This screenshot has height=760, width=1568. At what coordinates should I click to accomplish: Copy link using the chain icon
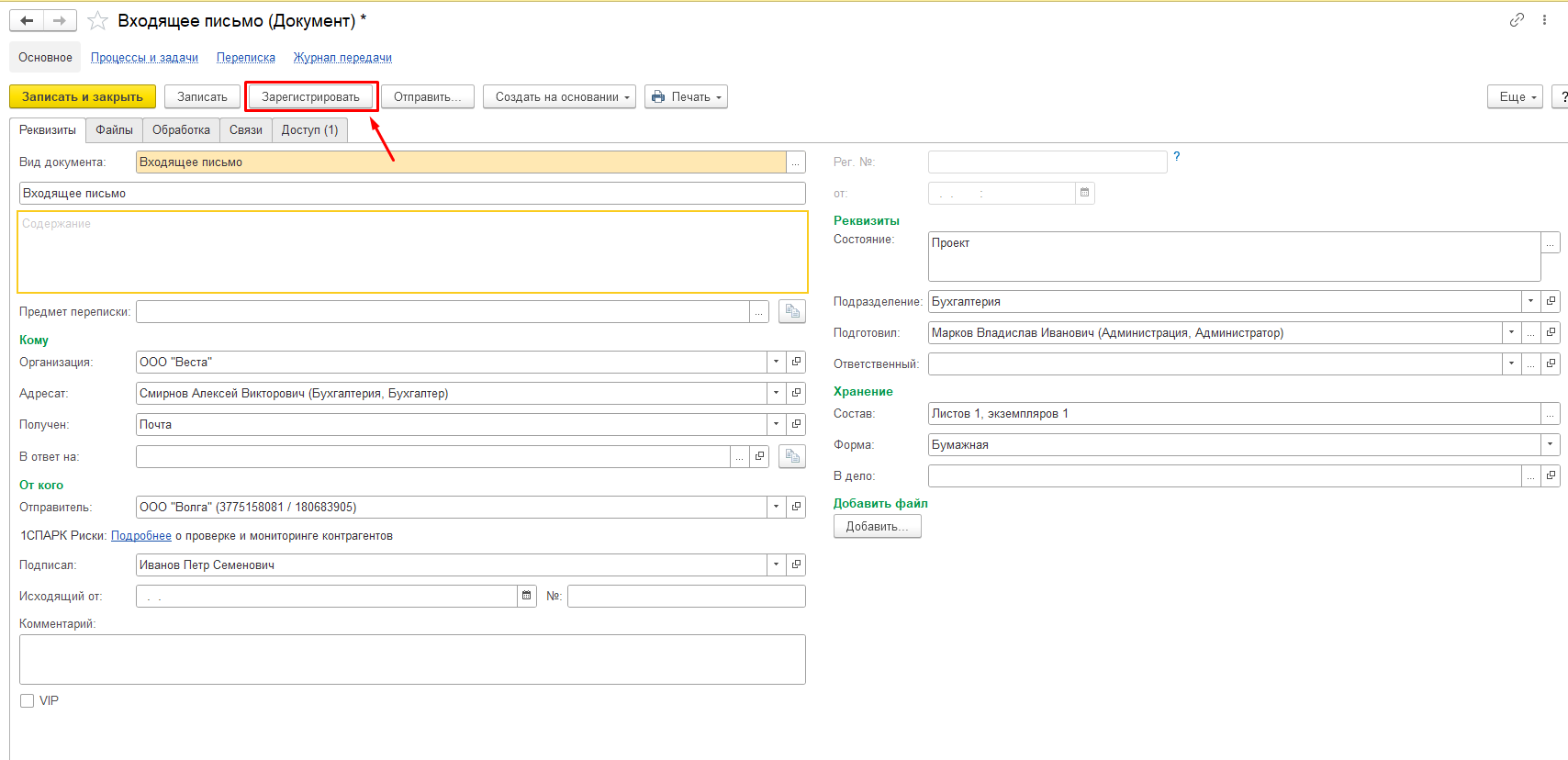[x=1517, y=20]
